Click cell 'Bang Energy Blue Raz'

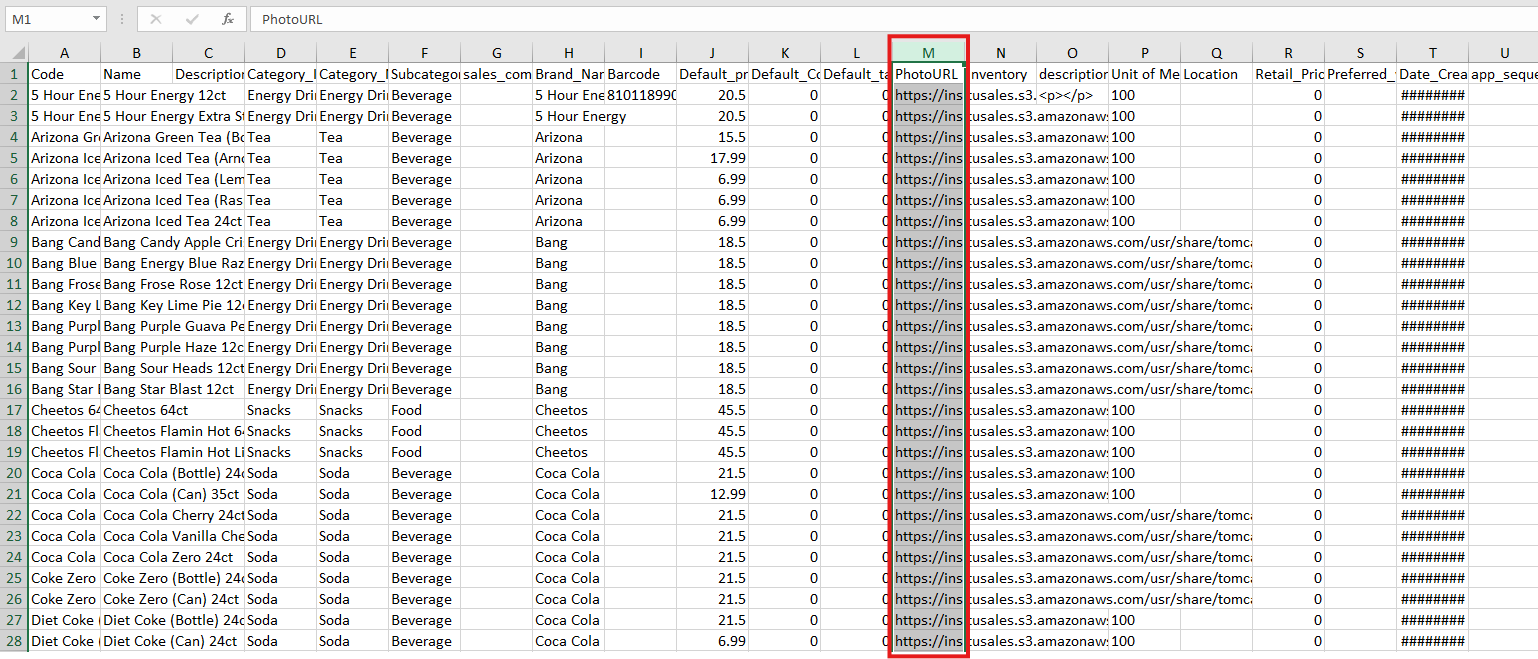(x=173, y=263)
